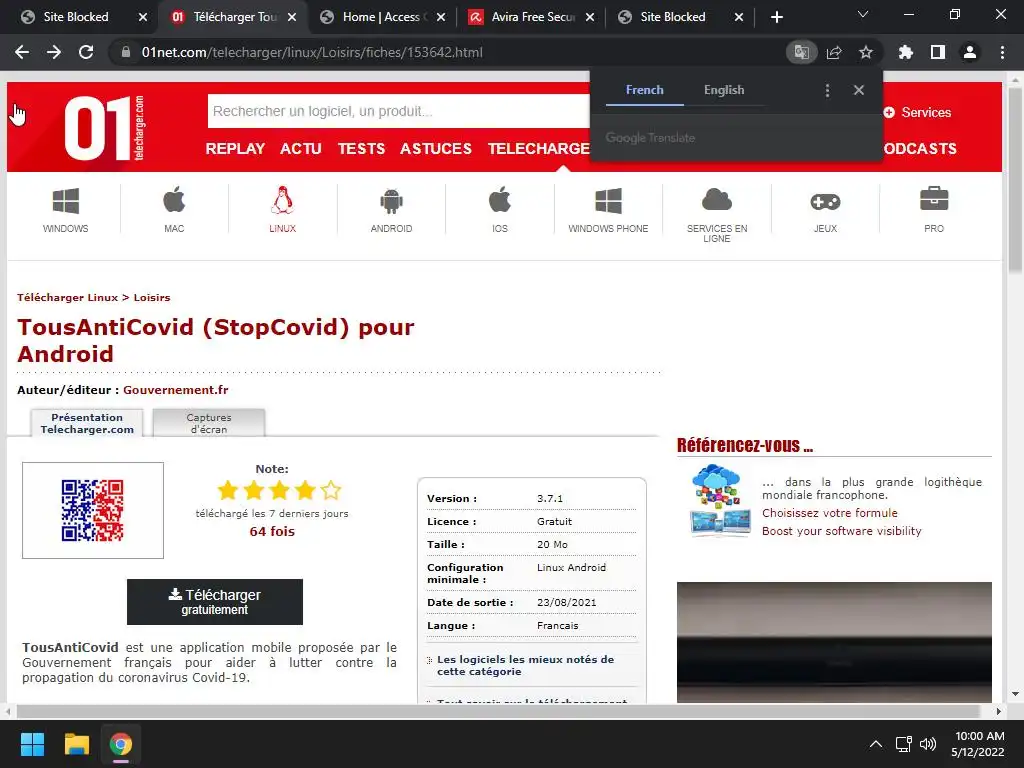Reload the current page

[x=86, y=52]
